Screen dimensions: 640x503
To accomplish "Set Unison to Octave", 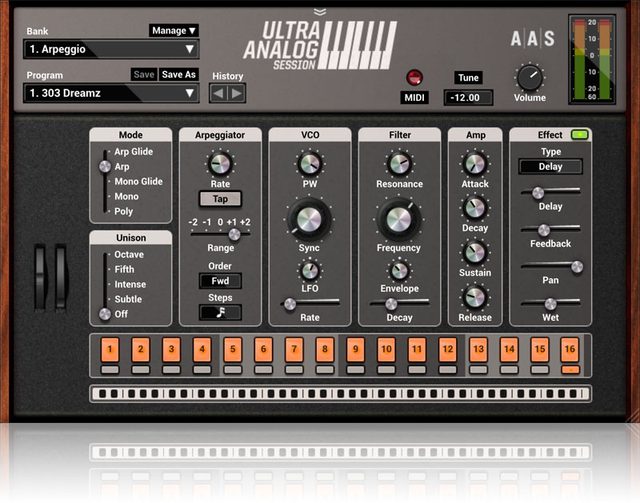I will point(129,254).
